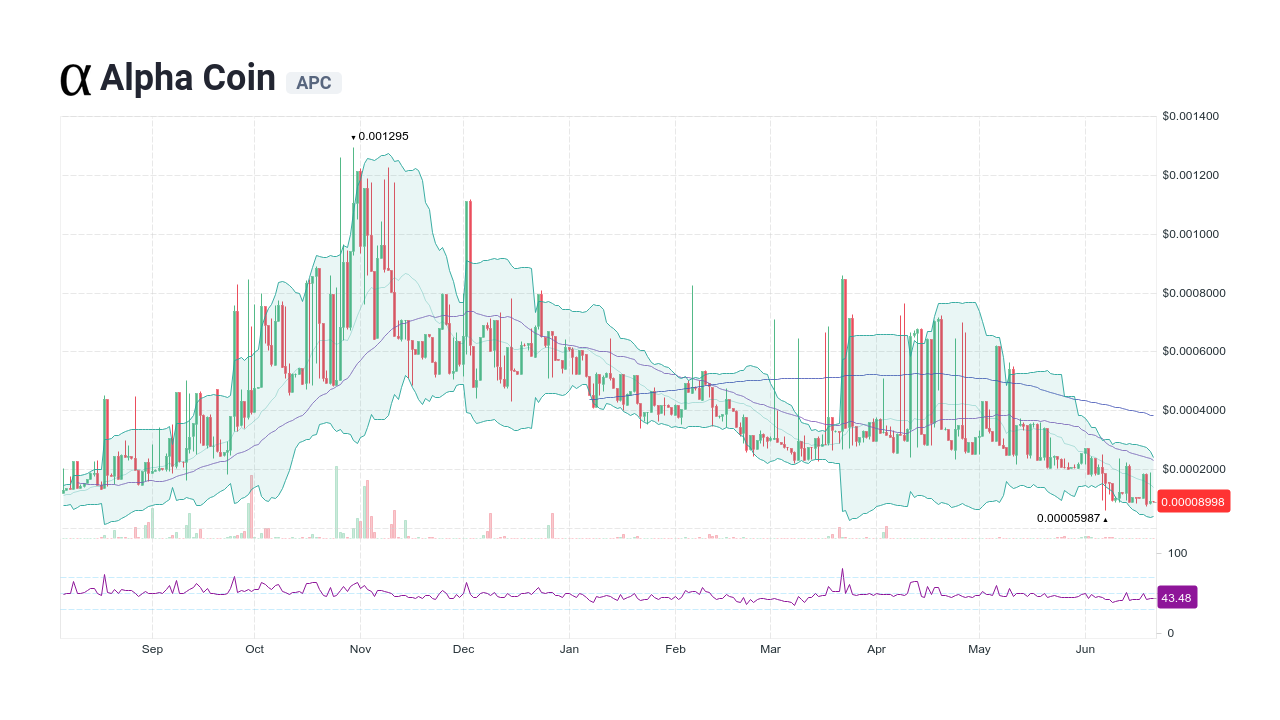Viewport: 1280px width, 720px height.
Task: Click the upper Bollinger band boundary
Action: 390,155
